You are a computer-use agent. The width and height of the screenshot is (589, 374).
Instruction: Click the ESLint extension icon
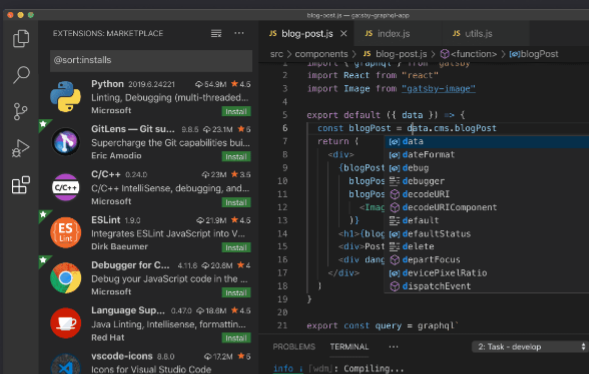(66, 232)
